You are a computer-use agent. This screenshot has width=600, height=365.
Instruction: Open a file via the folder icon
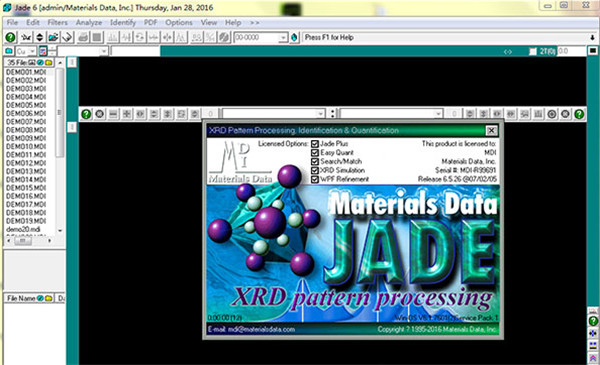tap(53, 37)
